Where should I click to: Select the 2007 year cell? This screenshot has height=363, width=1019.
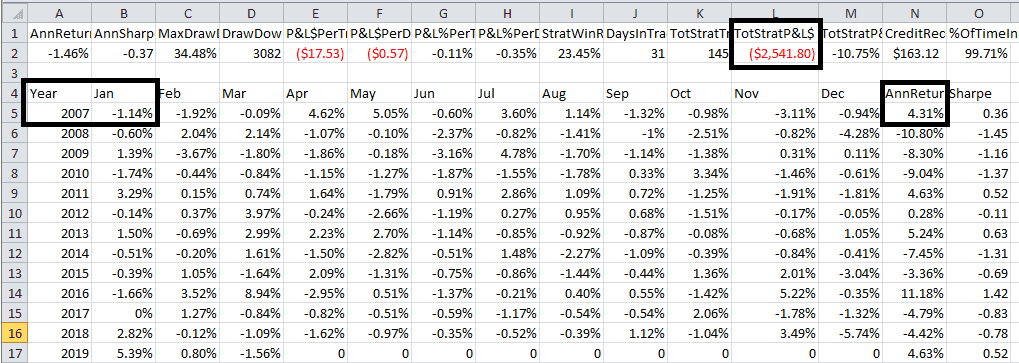59,114
